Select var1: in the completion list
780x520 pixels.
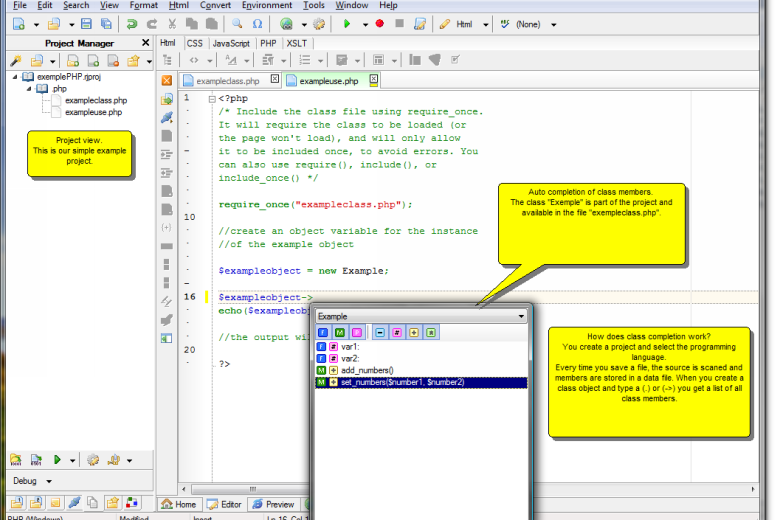tap(421, 347)
